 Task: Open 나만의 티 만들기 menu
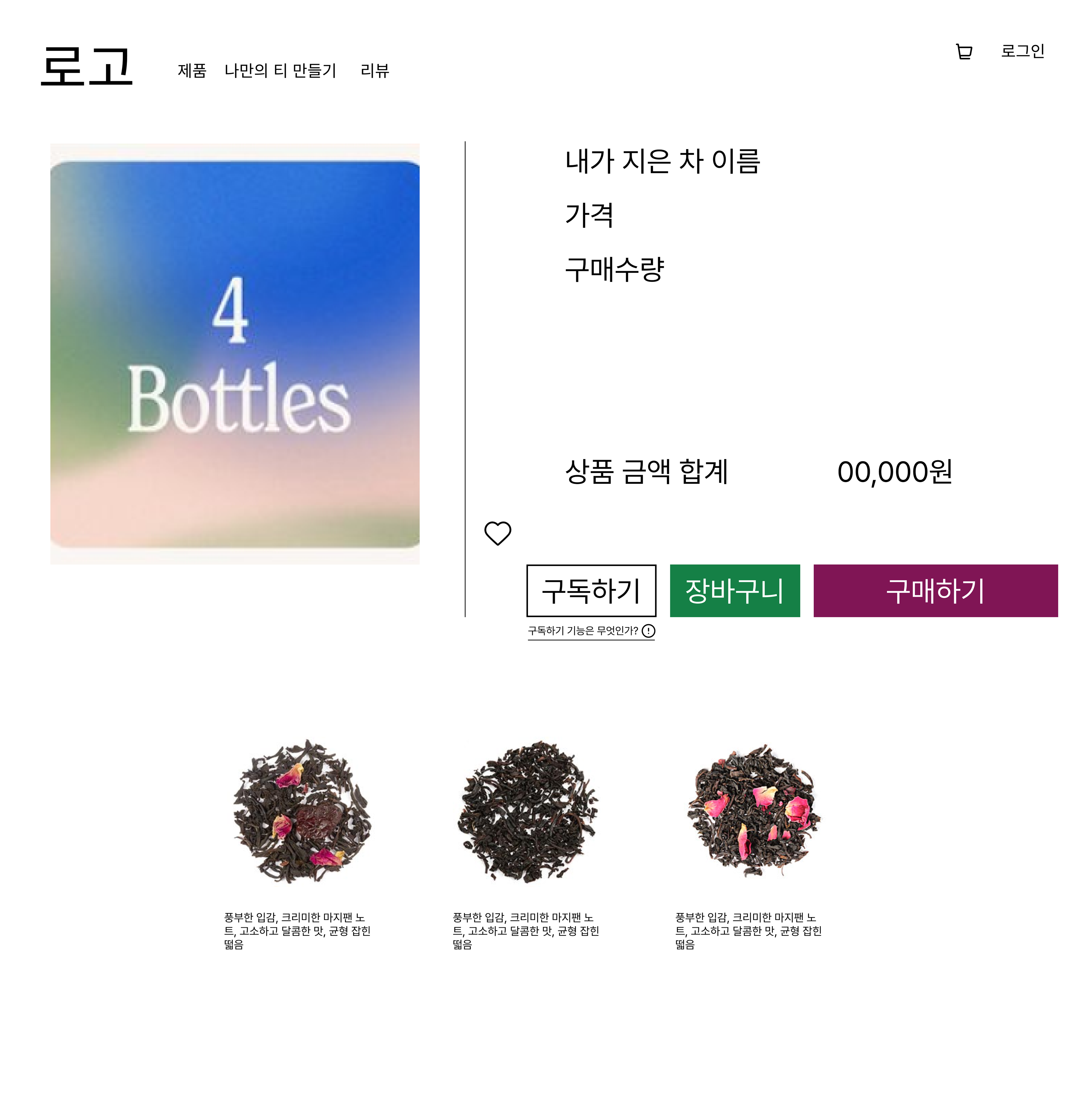(280, 70)
